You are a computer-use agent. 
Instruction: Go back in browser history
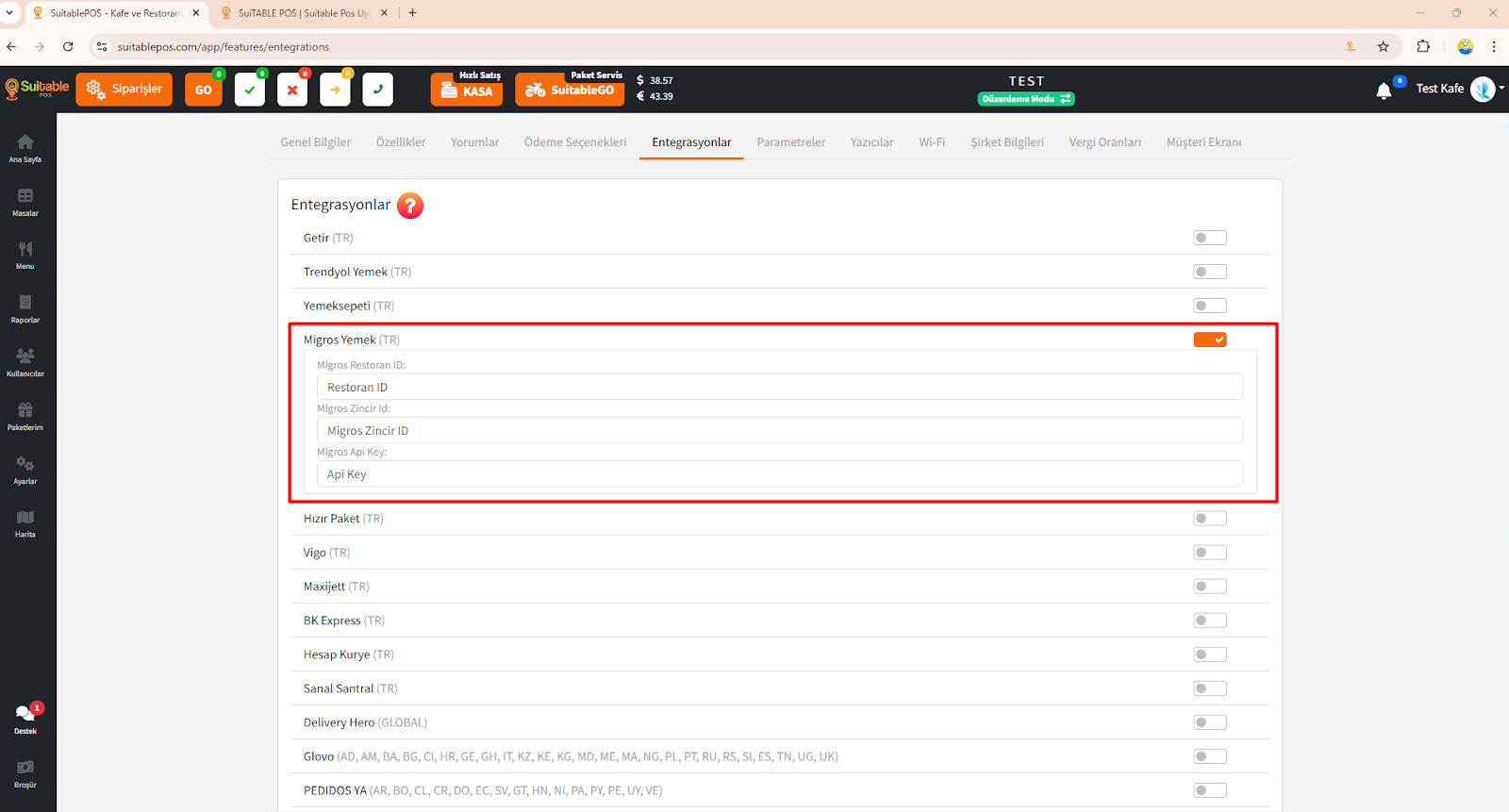tap(11, 46)
